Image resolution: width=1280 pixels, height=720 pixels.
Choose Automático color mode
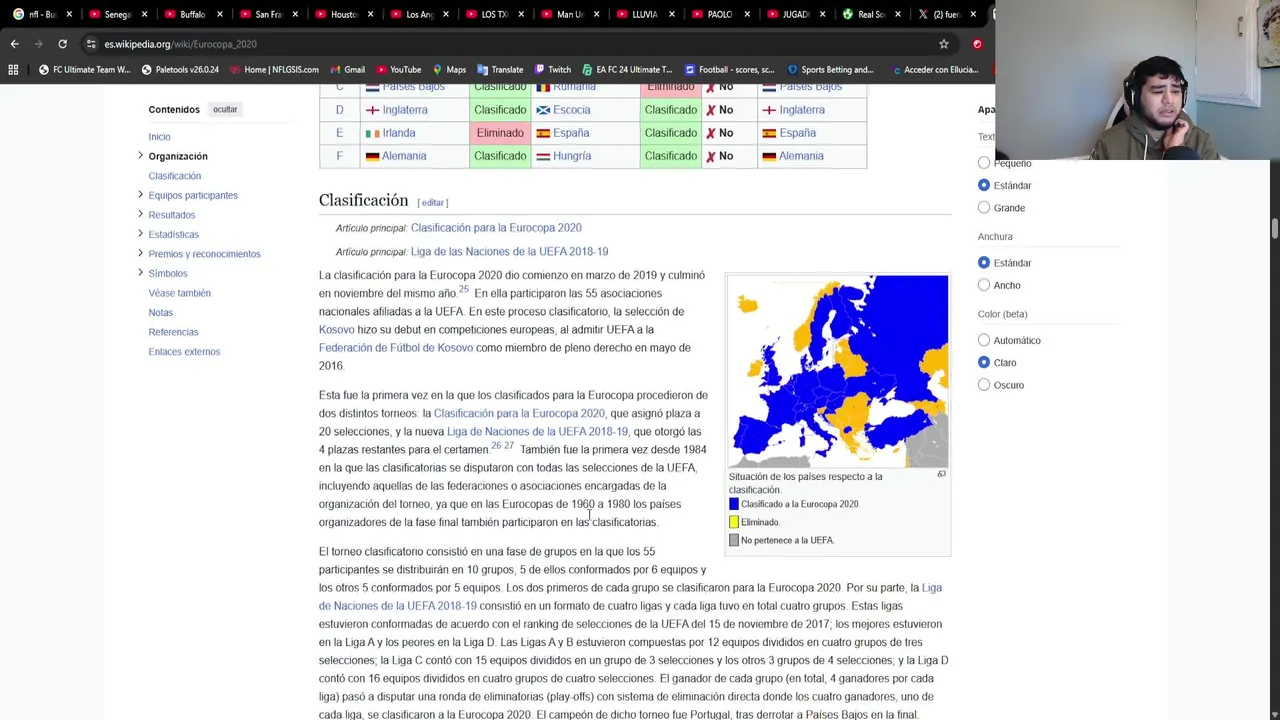click(984, 340)
